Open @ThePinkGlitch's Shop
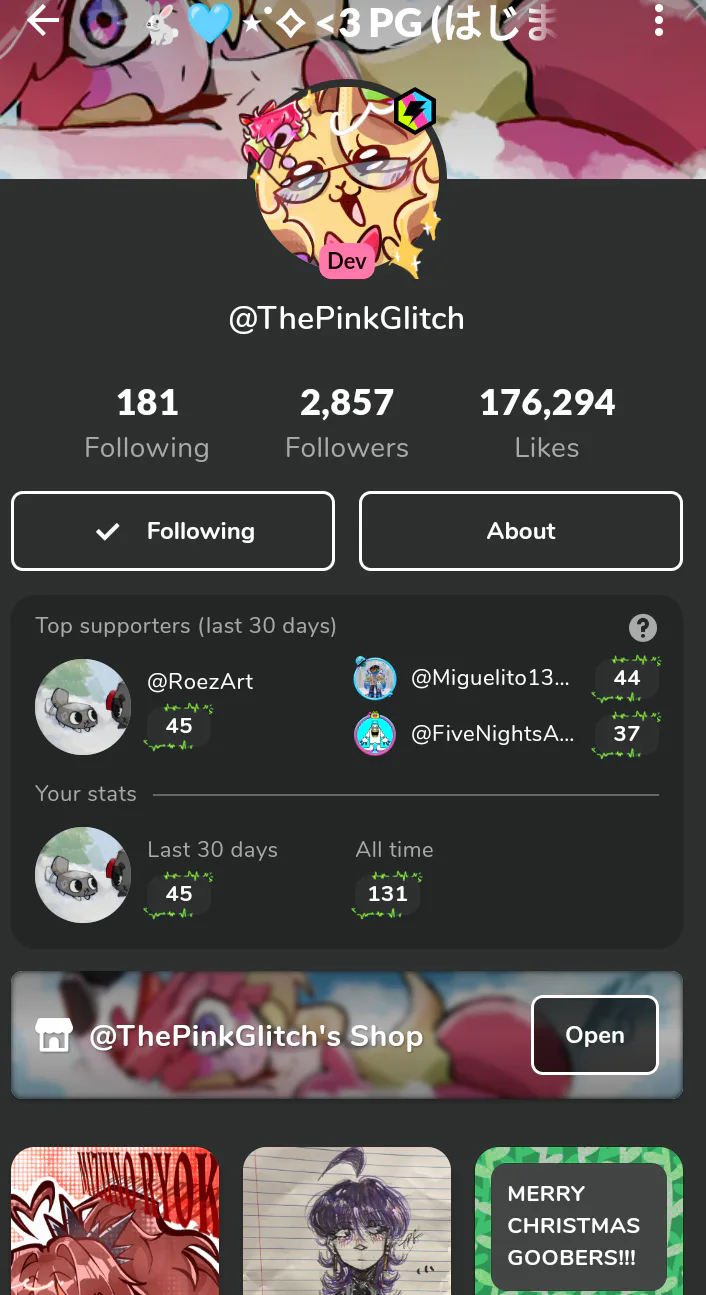The width and height of the screenshot is (706, 1295). [x=594, y=1035]
